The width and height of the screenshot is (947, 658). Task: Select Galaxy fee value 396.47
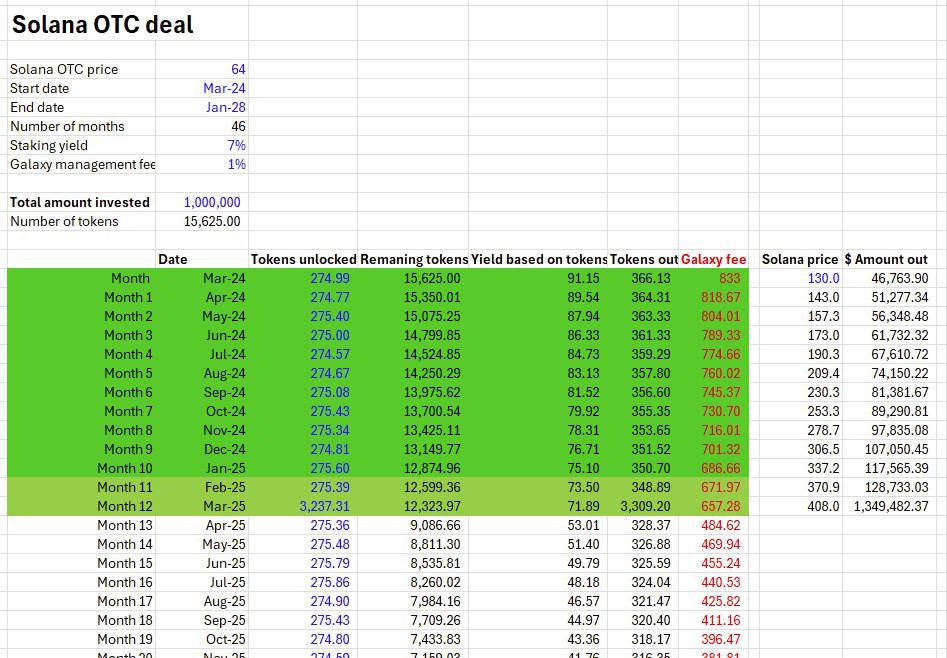coord(721,640)
